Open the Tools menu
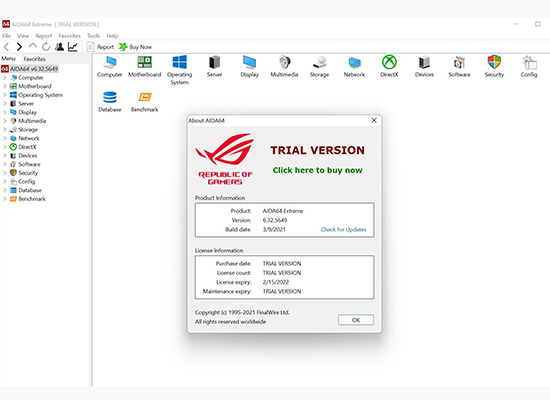The width and height of the screenshot is (550, 400). [x=93, y=36]
